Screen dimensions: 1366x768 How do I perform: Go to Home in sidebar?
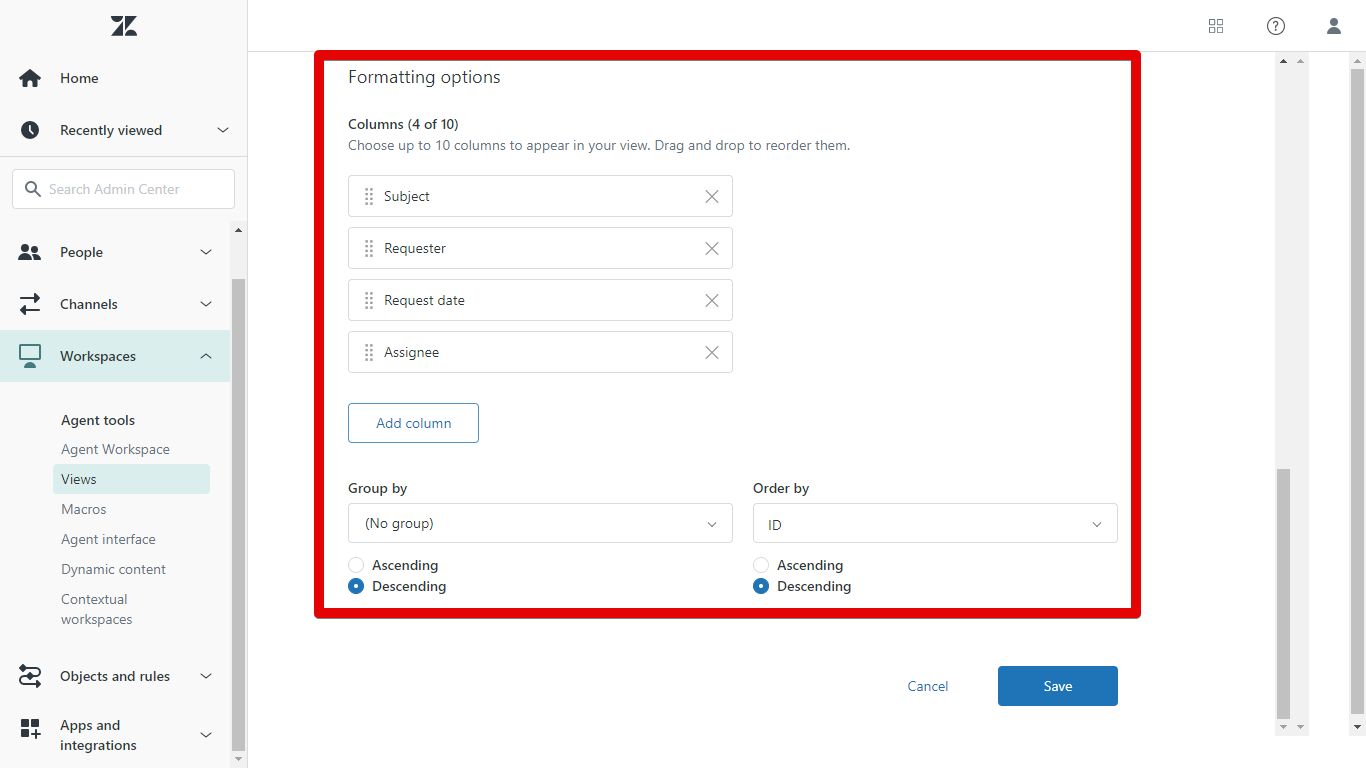pos(79,78)
